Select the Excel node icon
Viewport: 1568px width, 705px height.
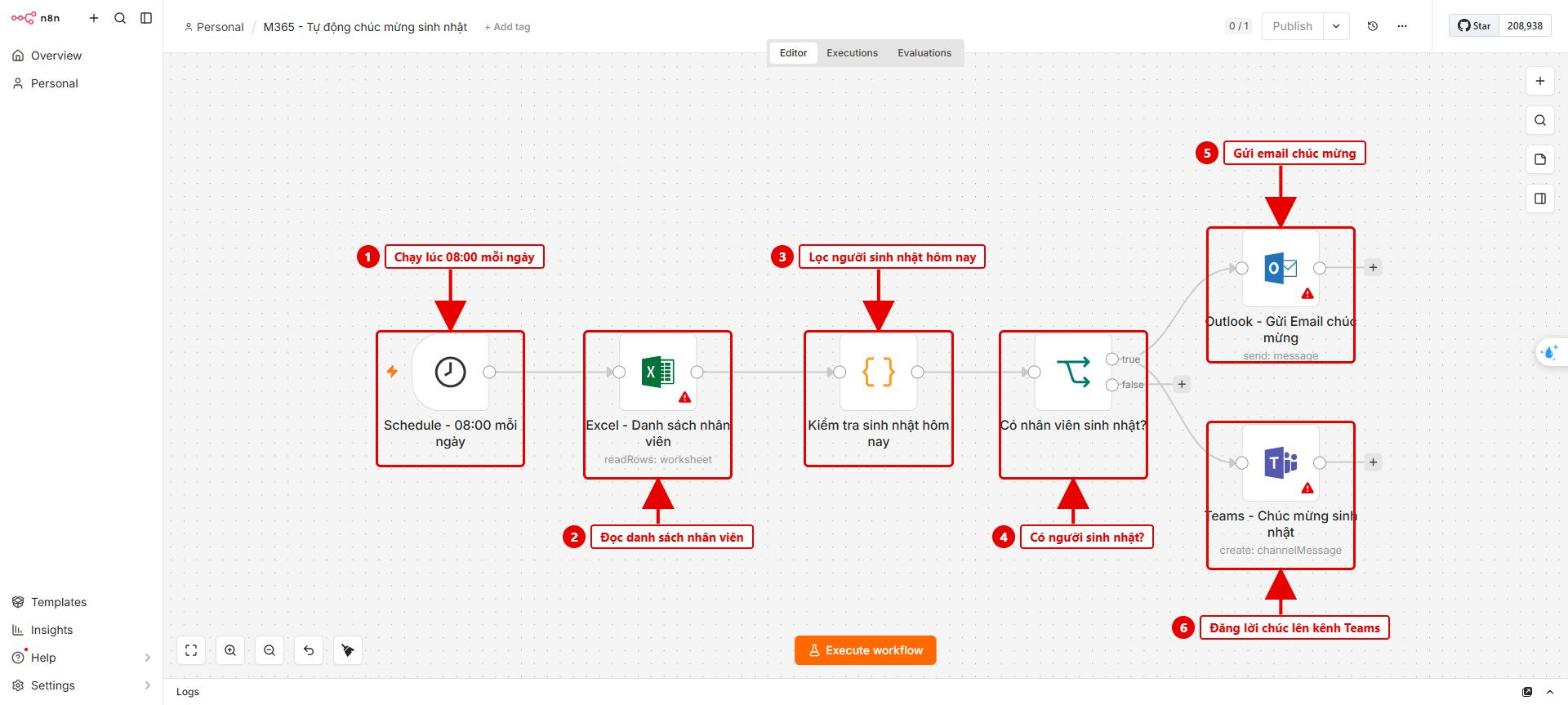658,372
